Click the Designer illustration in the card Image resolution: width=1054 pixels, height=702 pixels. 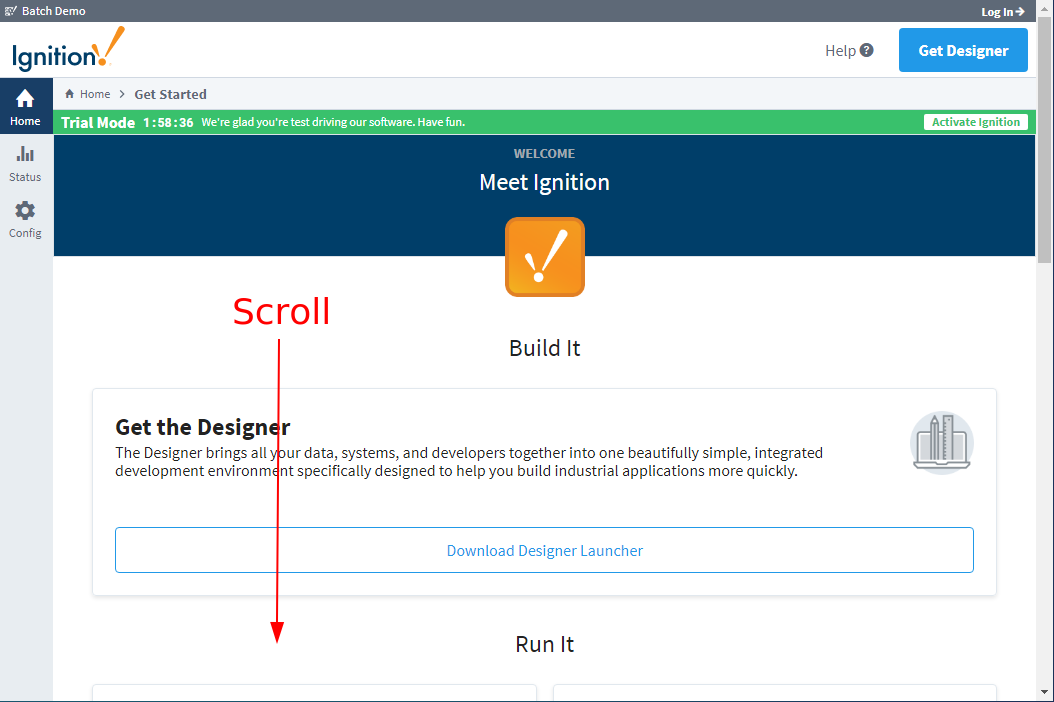(941, 441)
